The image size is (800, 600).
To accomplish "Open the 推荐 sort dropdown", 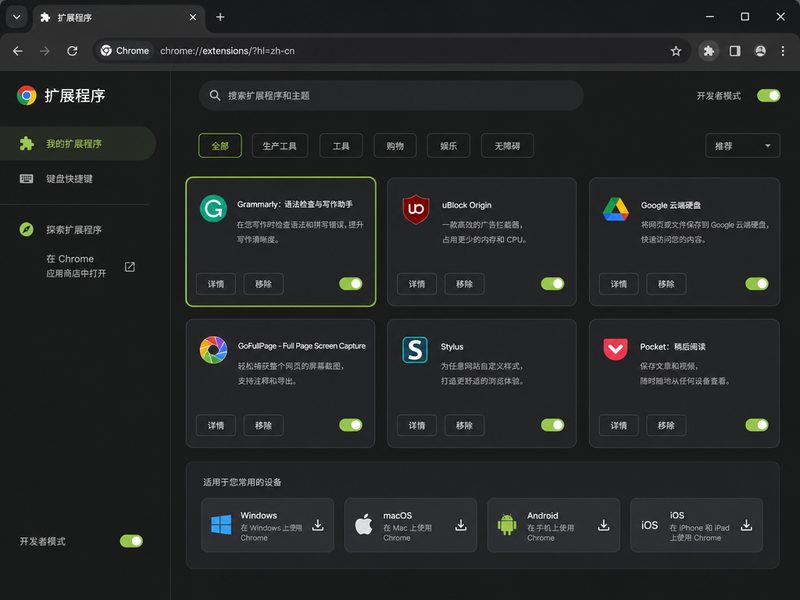I will [x=742, y=146].
